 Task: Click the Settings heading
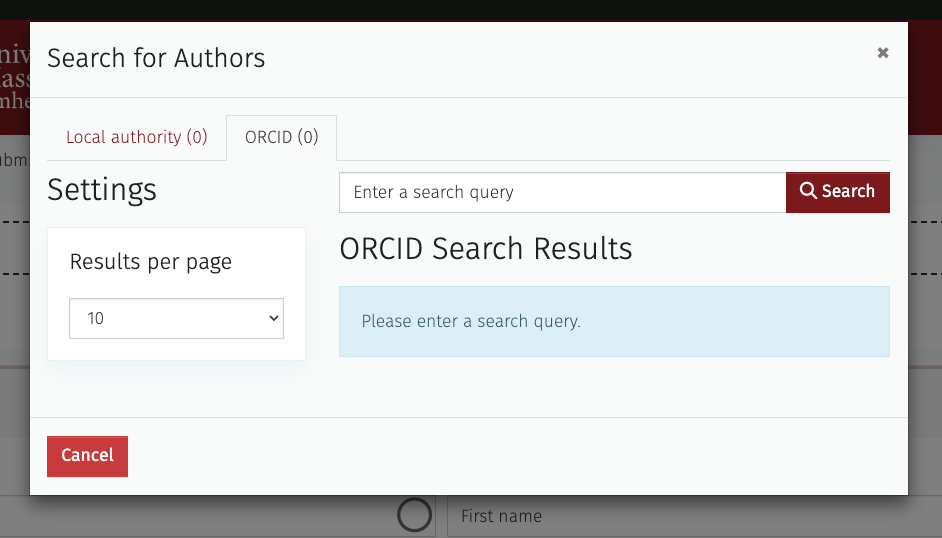(x=102, y=190)
